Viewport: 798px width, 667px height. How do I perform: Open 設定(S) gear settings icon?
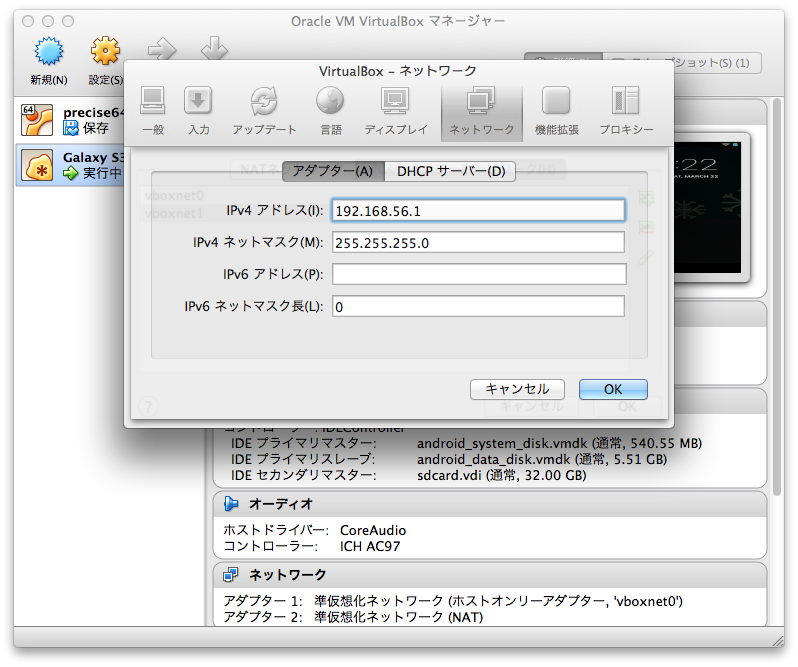pyautogui.click(x=105, y=51)
